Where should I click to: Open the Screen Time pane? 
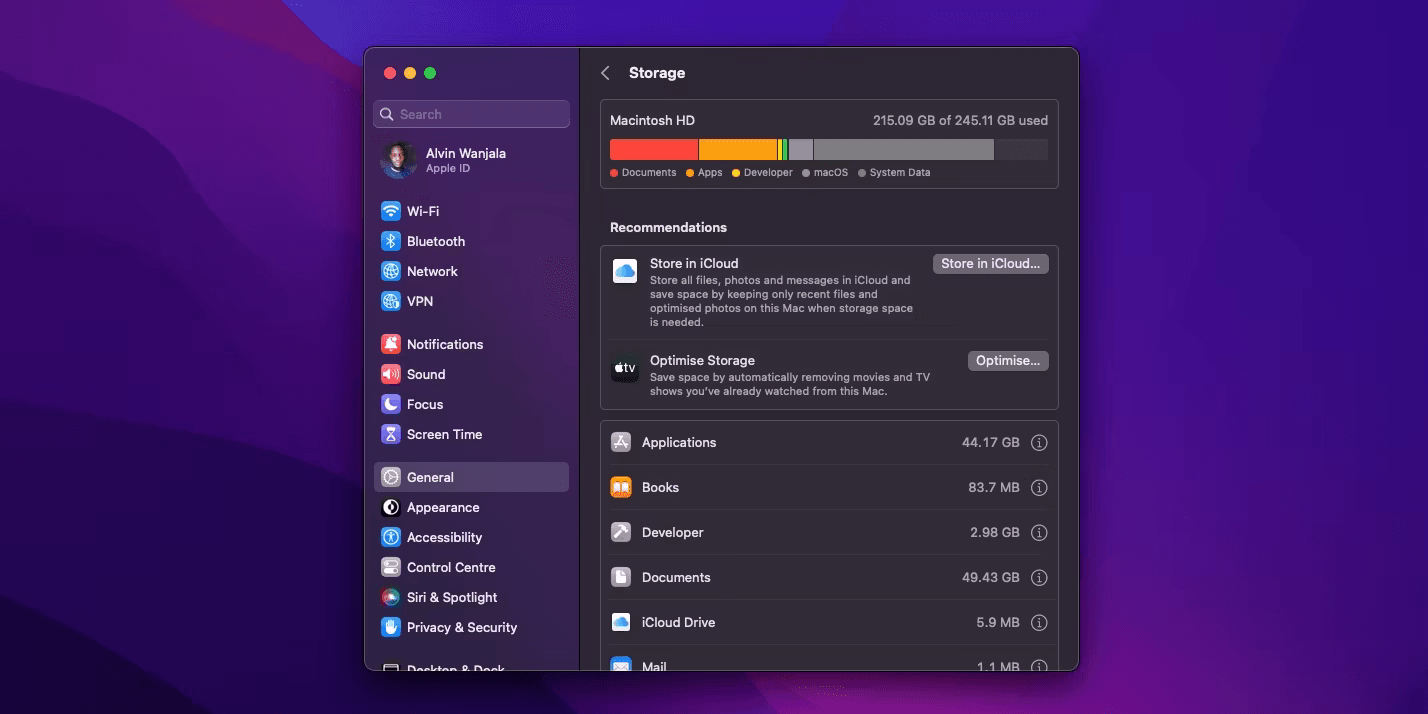(x=472, y=434)
